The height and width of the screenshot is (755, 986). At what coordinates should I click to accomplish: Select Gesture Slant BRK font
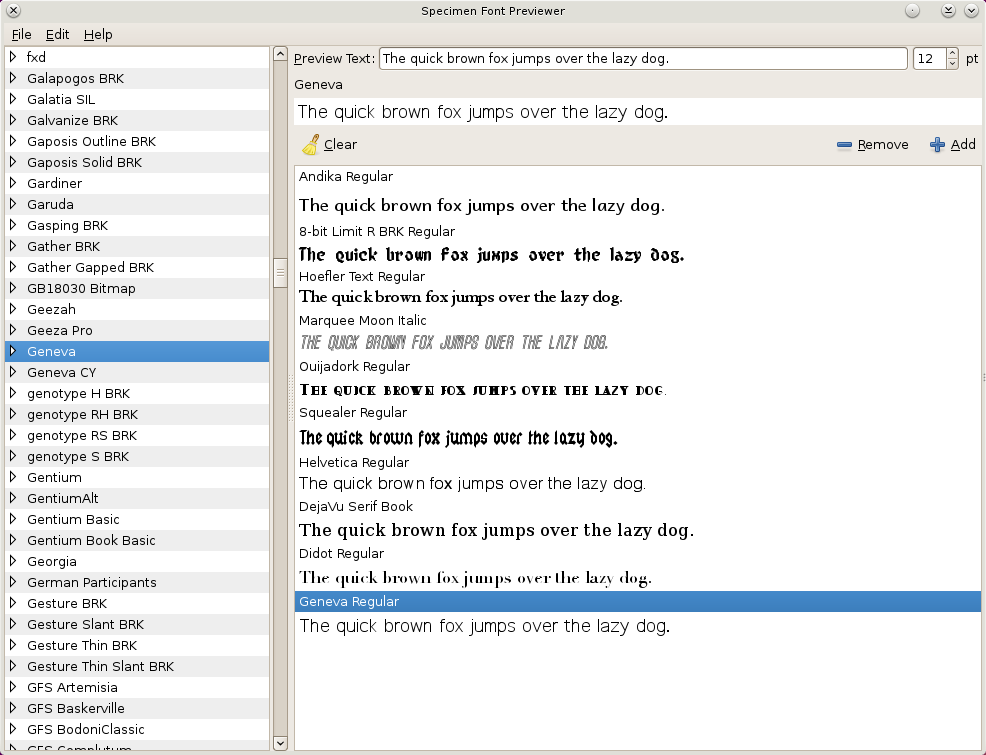[137, 624]
